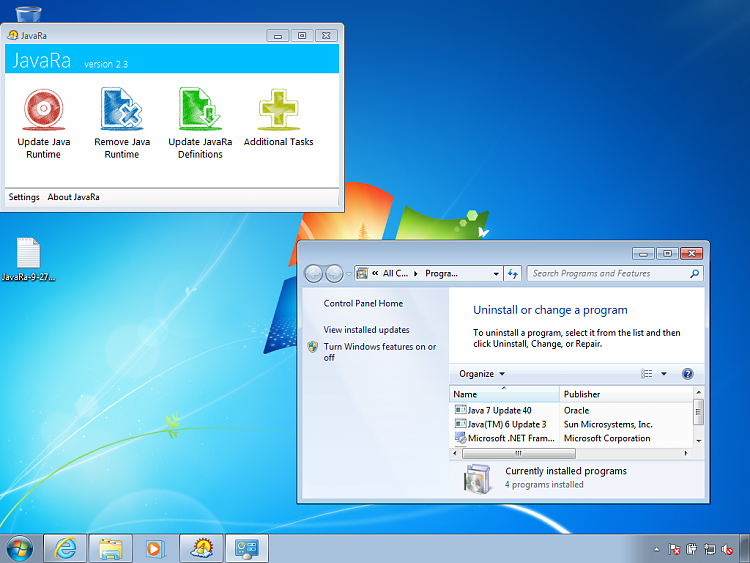Click the power plug tray icon
750x563 pixels.
pos(692,550)
